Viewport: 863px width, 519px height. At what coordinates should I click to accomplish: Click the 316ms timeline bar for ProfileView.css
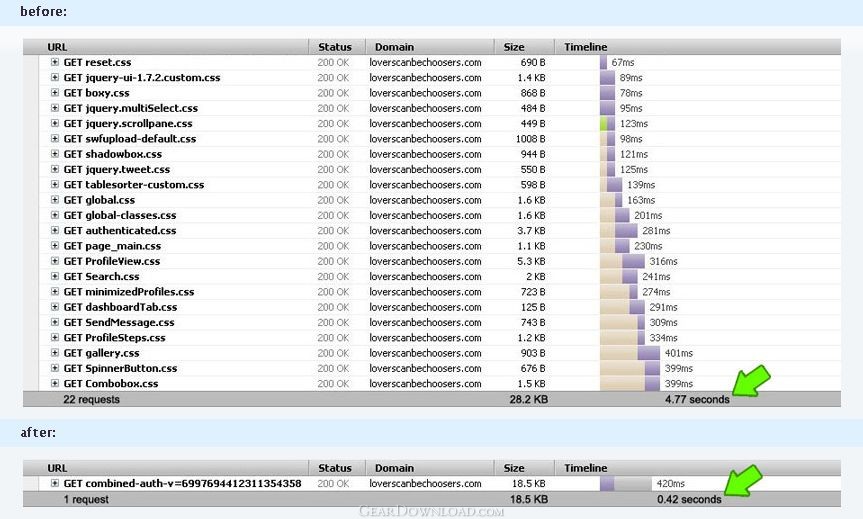(x=622, y=261)
